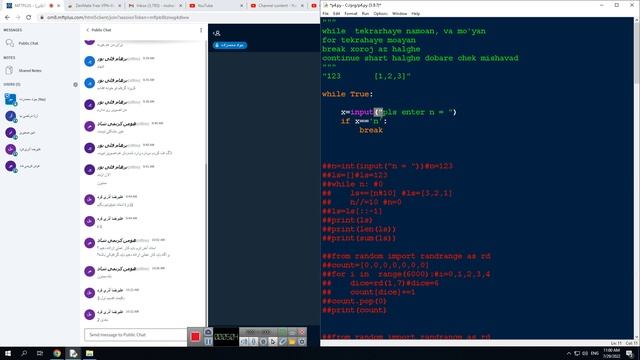Show hidden system tray icons
The image size is (640, 360).
(569, 353)
